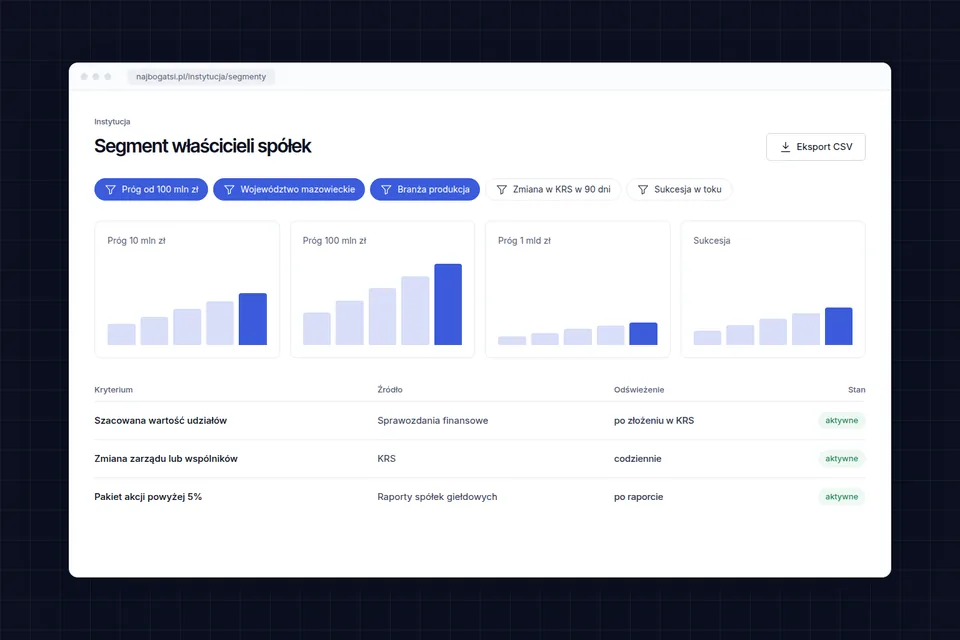Click the aktywne badge for Pakiet akcji
Image resolution: width=960 pixels, height=640 pixels.
pos(842,497)
